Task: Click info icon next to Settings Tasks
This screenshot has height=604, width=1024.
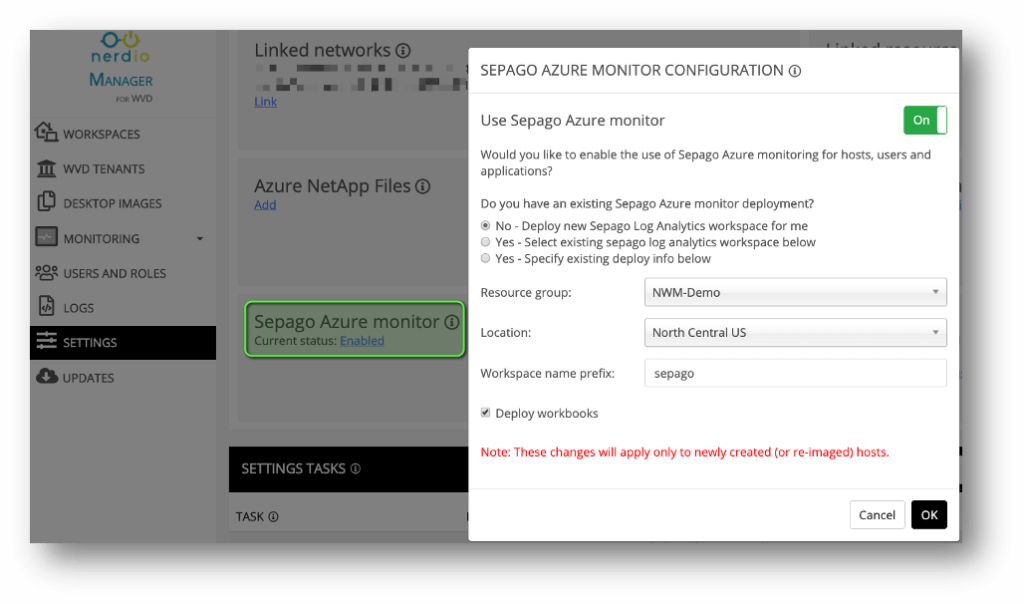Action: (355, 469)
